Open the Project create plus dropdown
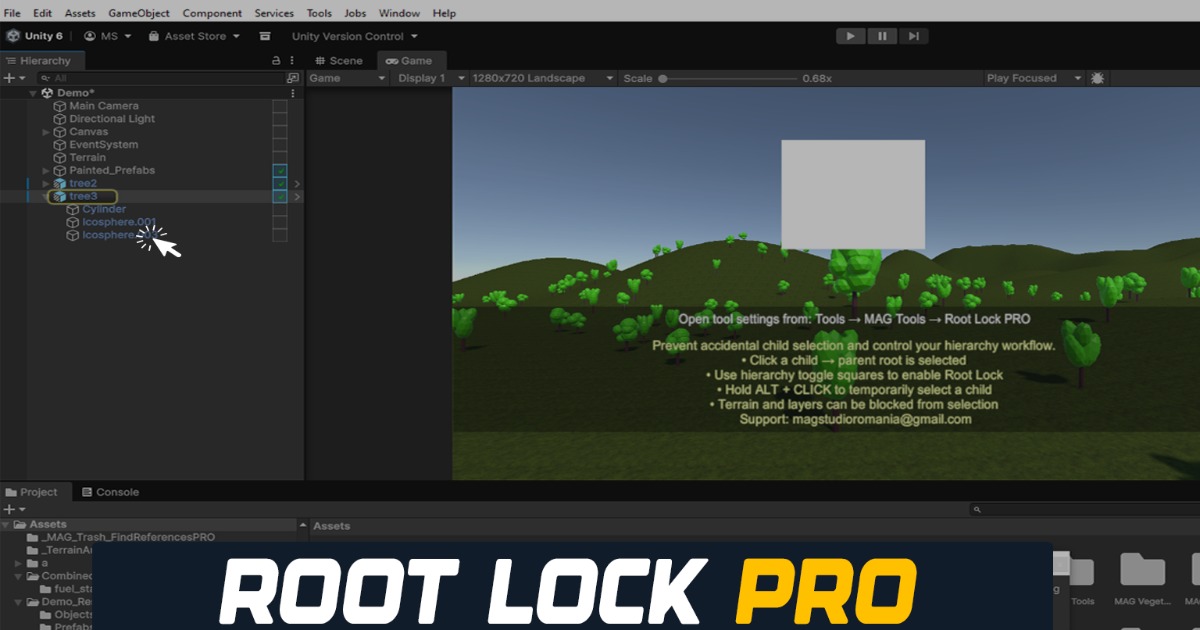This screenshot has height=630, width=1200. point(13,509)
